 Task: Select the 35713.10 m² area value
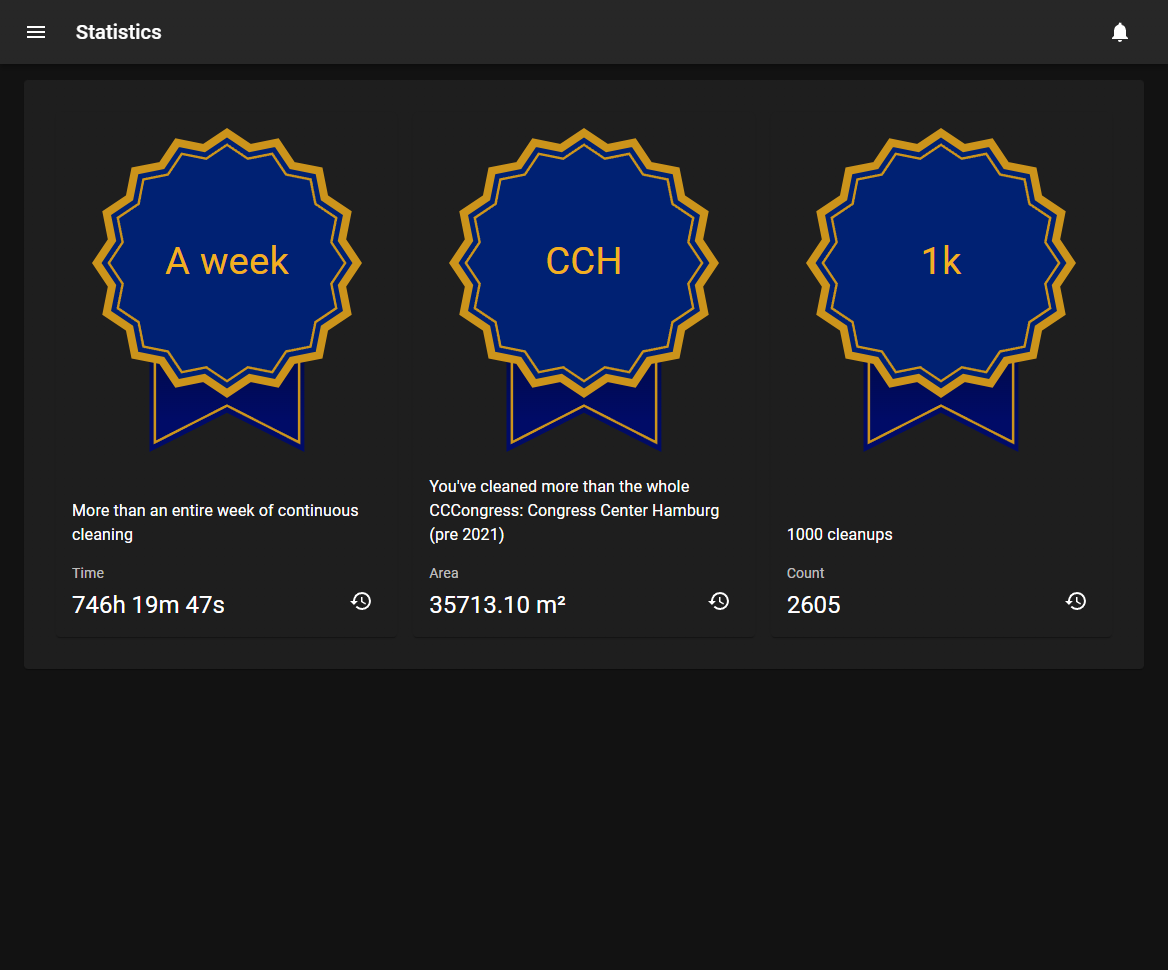pyautogui.click(x=498, y=605)
